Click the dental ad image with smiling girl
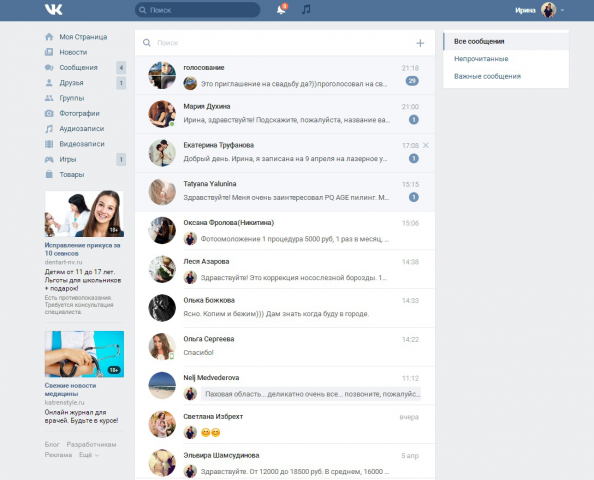This screenshot has width=594, height=480. (84, 214)
